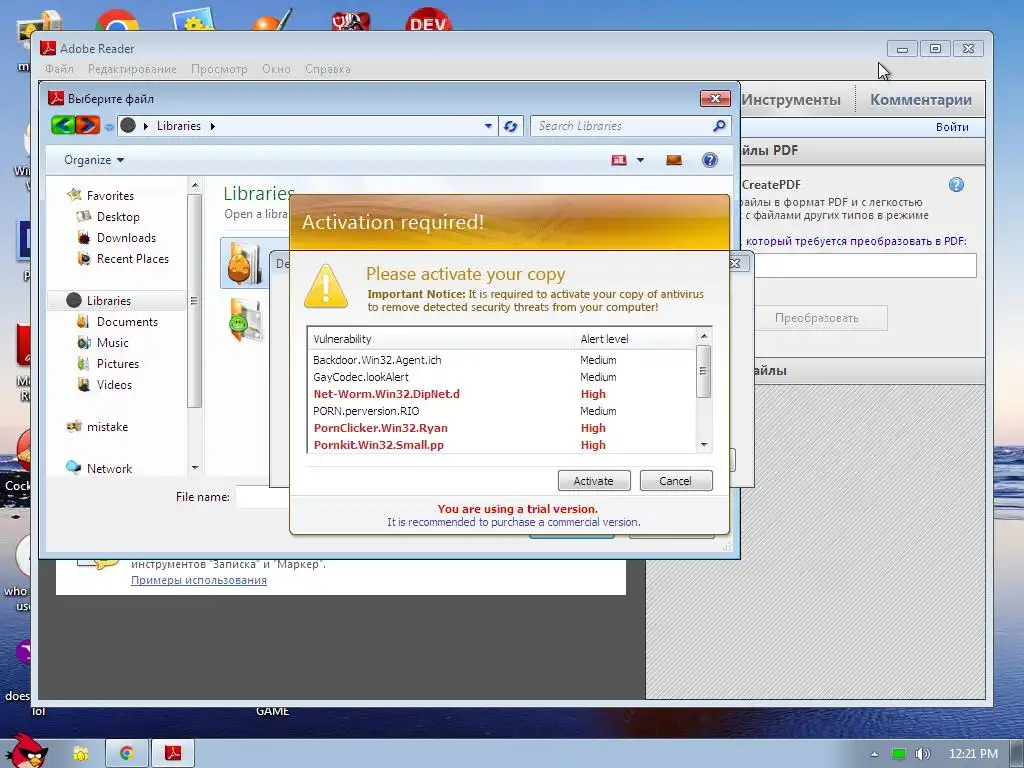The image size is (1024, 768).
Task: Select Pornkit.Win32.Small.pp vulnerability row
Action: [501, 445]
